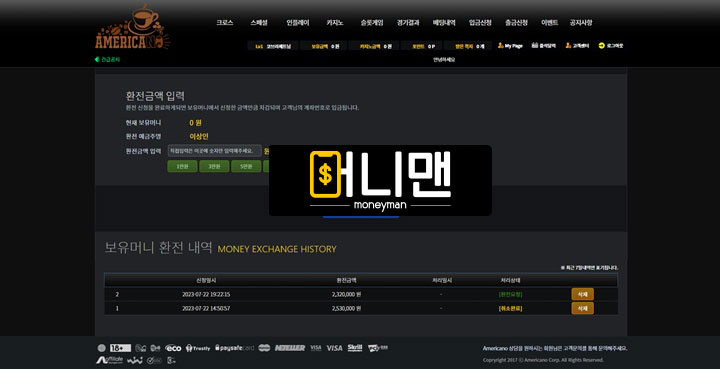Click the 처리상태 column header
This screenshot has width=720, height=369.
point(510,280)
